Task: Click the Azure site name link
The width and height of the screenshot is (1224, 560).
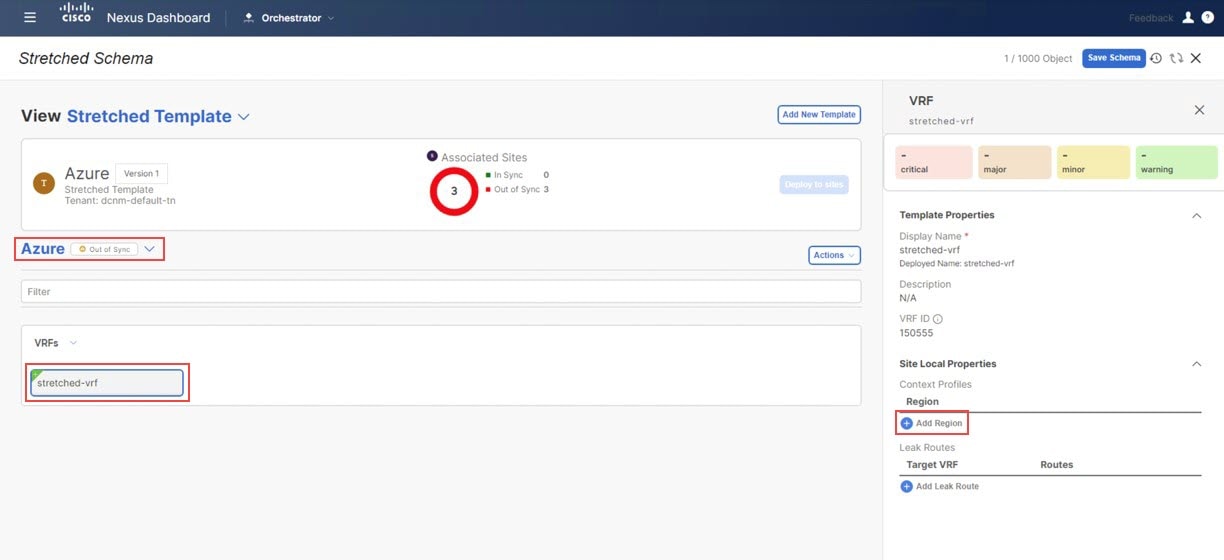Action: (43, 249)
